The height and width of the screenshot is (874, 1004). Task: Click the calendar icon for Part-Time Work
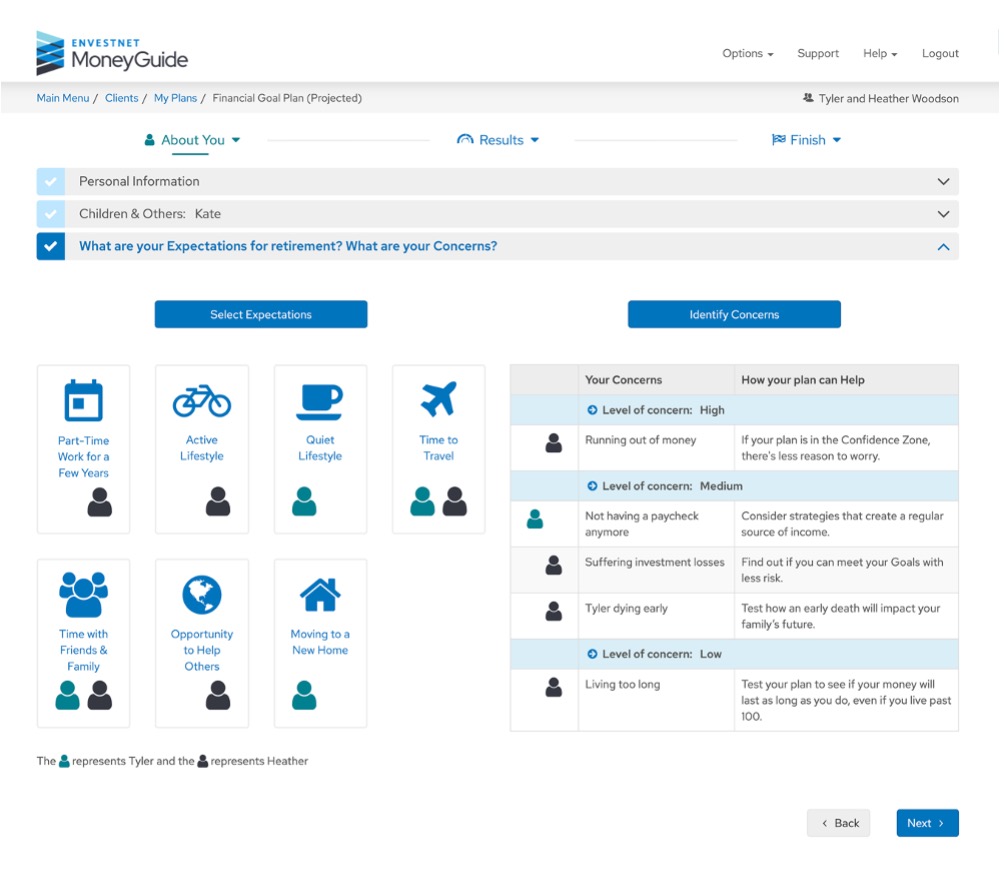tap(83, 400)
